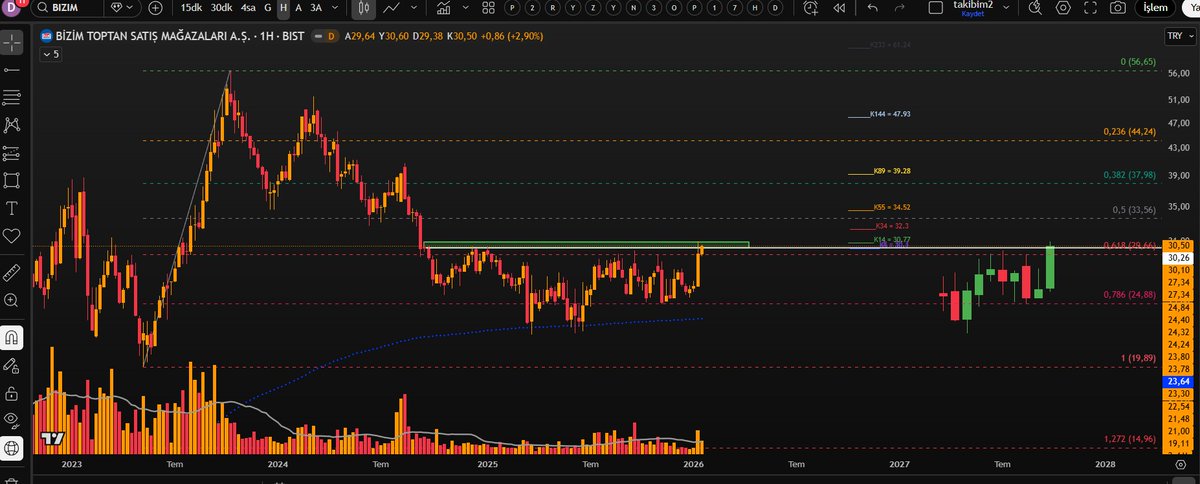The image size is (1200, 484).
Task: Open the diamond icon dropdown
Action: (x=122, y=8)
